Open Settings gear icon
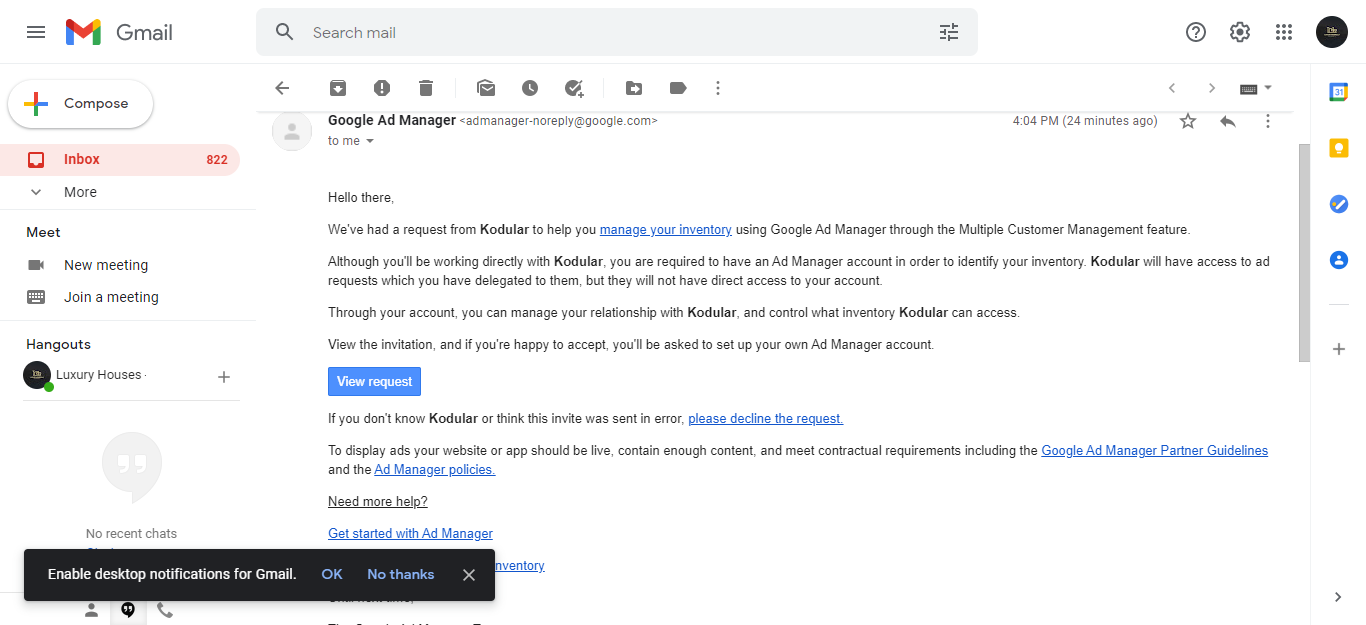The height and width of the screenshot is (625, 1366). pyautogui.click(x=1240, y=32)
